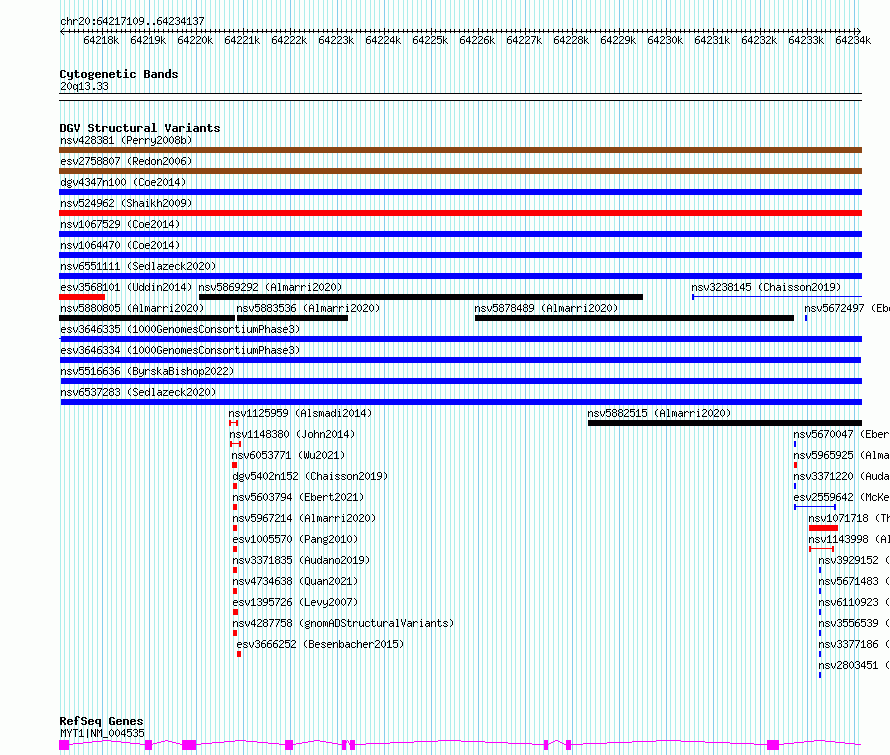Open dgv5402n152 (Chaisson2019) variant
This screenshot has width=890, height=755.
point(310,476)
